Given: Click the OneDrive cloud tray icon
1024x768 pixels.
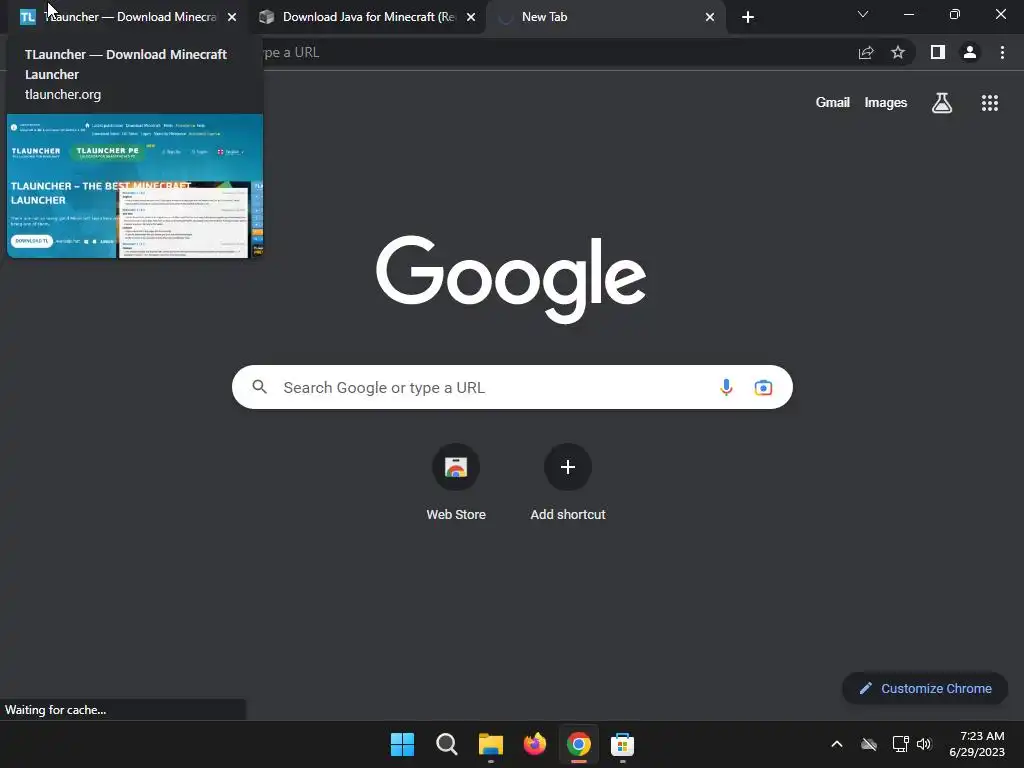Looking at the screenshot, I should tap(869, 744).
